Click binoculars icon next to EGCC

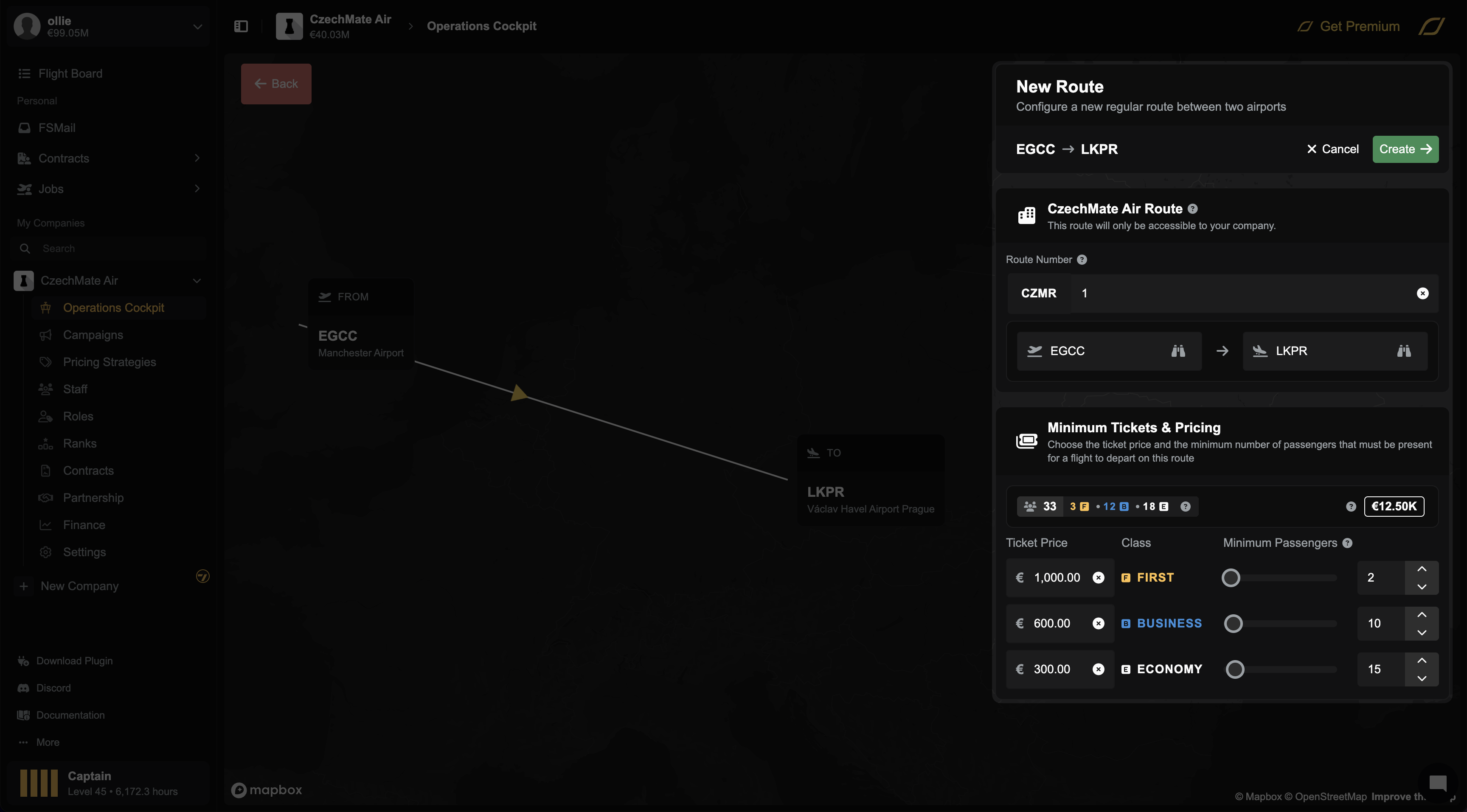click(1178, 350)
